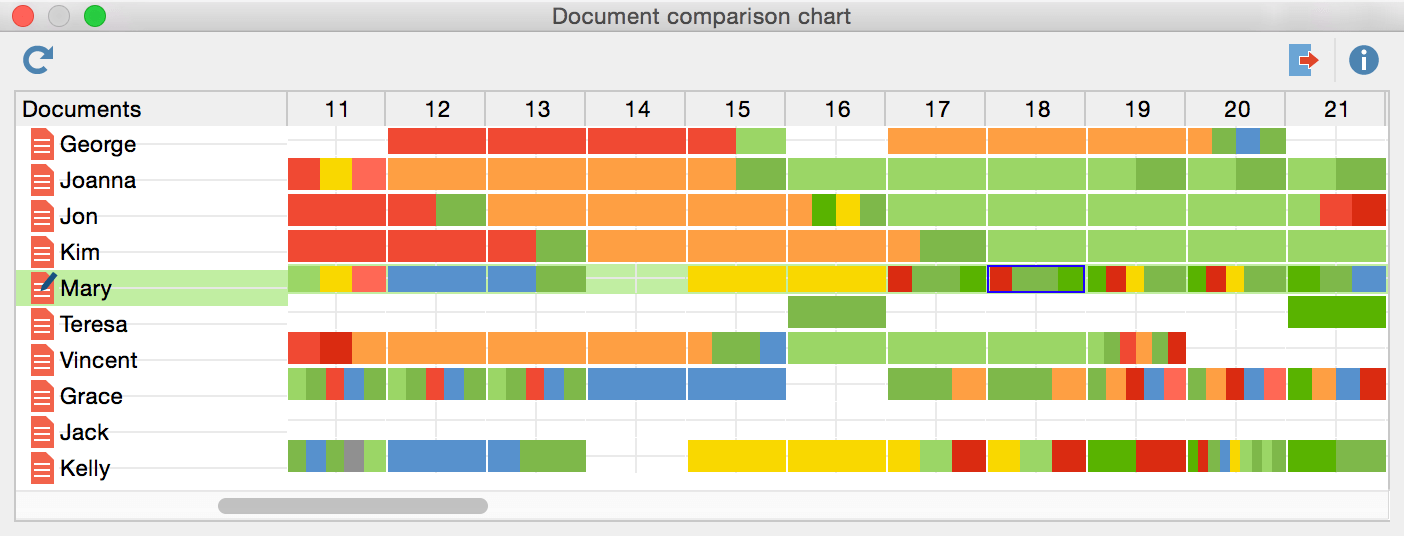Viewport: 1404px width, 536px height.
Task: Click Kim's document icon
Action: point(42,252)
